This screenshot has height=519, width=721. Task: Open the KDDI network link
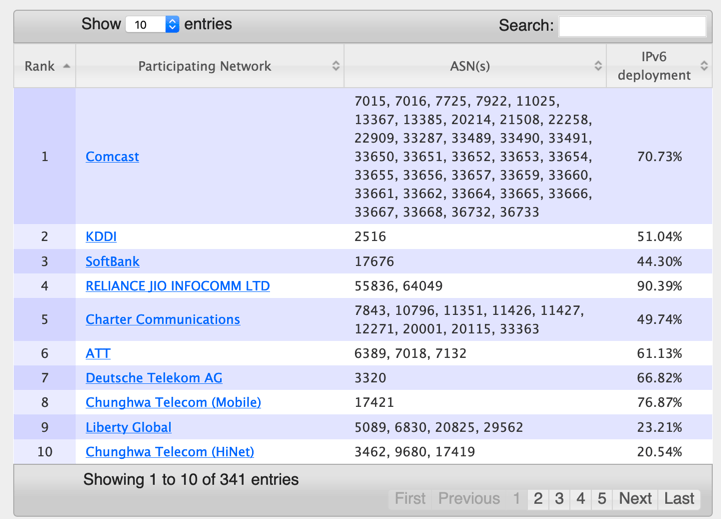coord(101,237)
